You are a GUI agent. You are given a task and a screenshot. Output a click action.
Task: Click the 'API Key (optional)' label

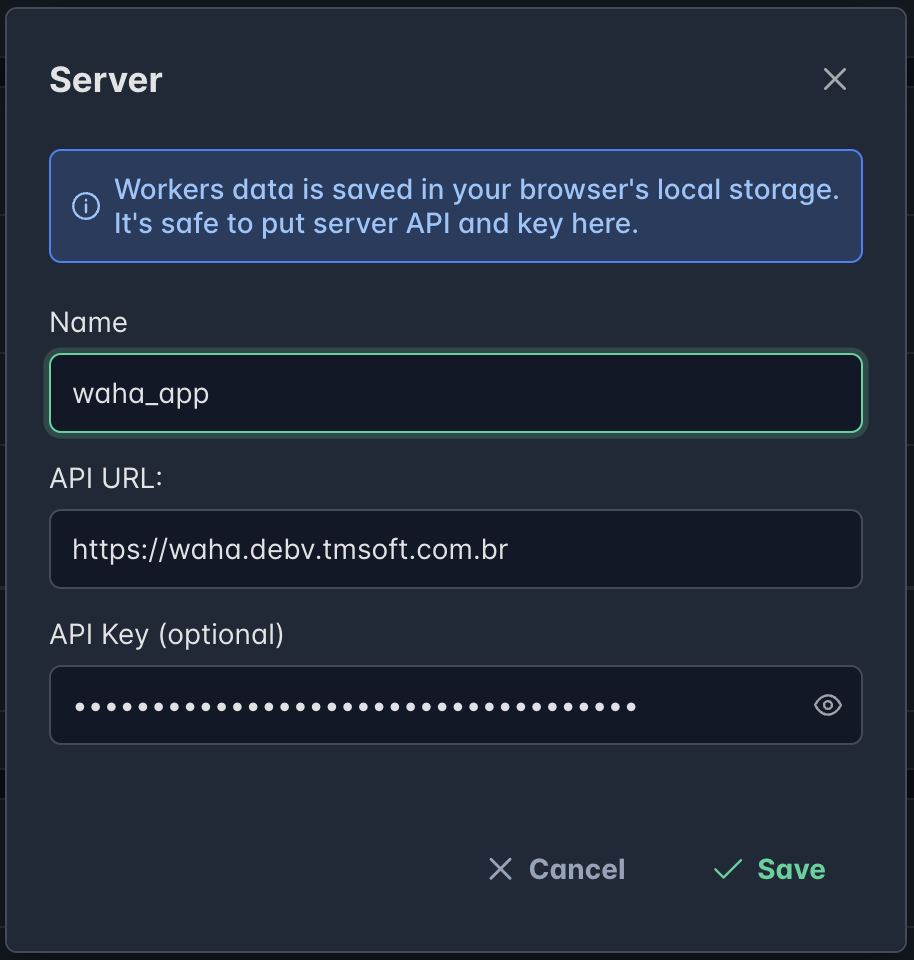click(167, 634)
